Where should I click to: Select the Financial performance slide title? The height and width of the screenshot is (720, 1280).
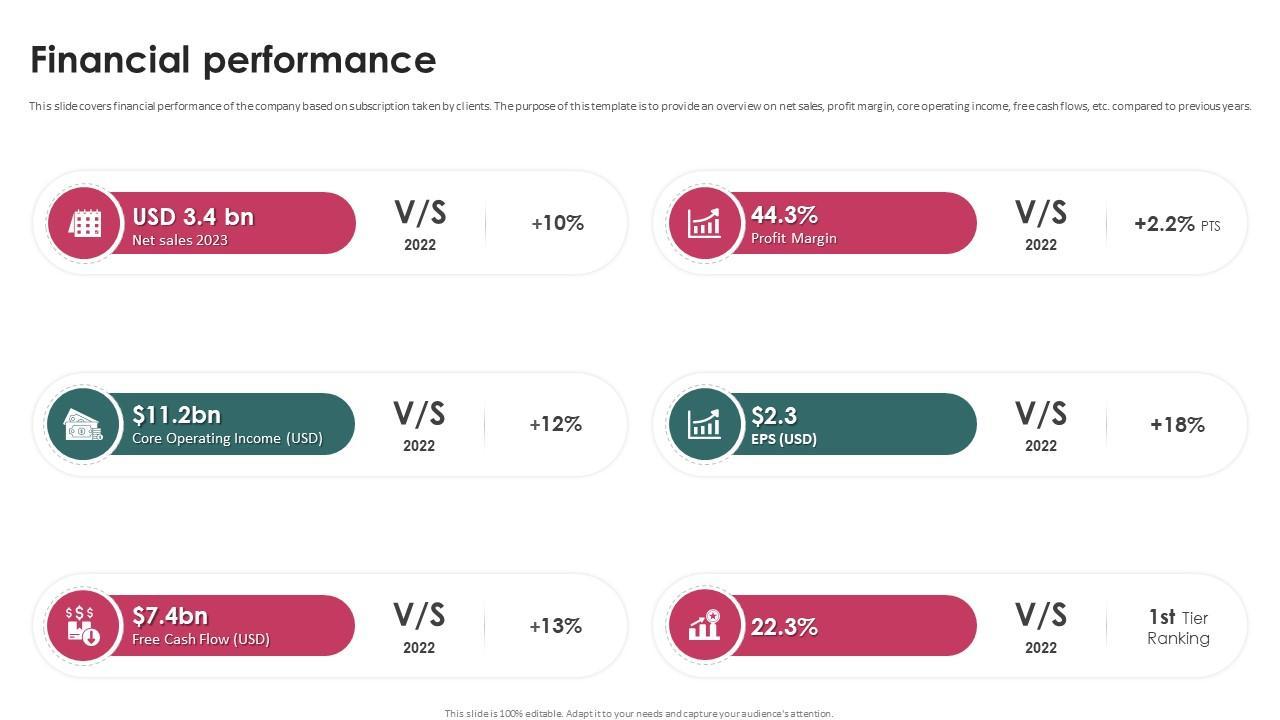click(233, 60)
